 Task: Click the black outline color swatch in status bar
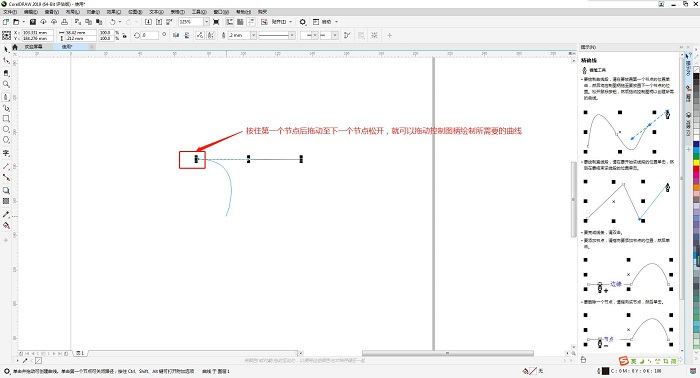pos(605,371)
